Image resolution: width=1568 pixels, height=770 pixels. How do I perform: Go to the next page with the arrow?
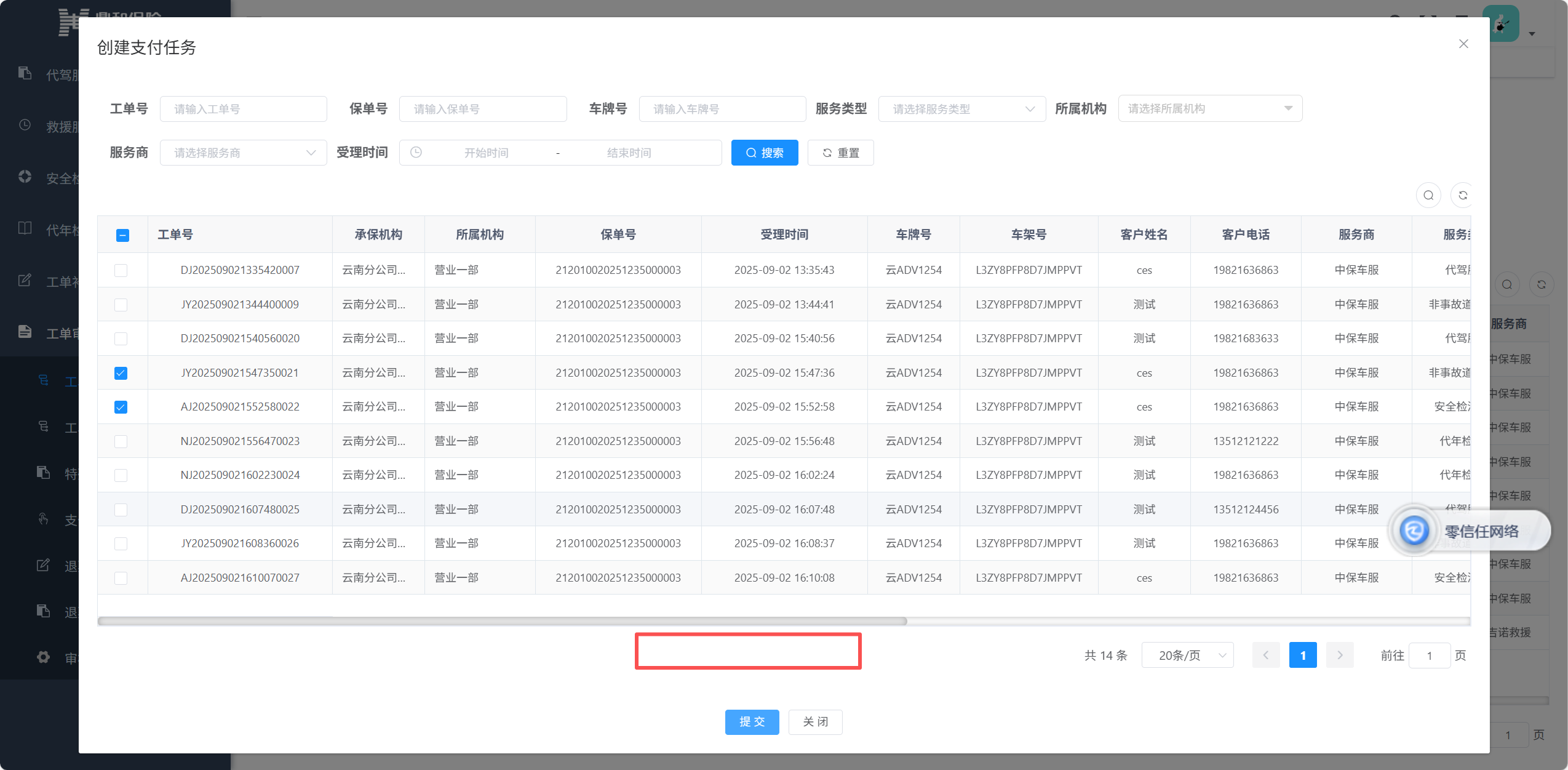tap(1340, 655)
